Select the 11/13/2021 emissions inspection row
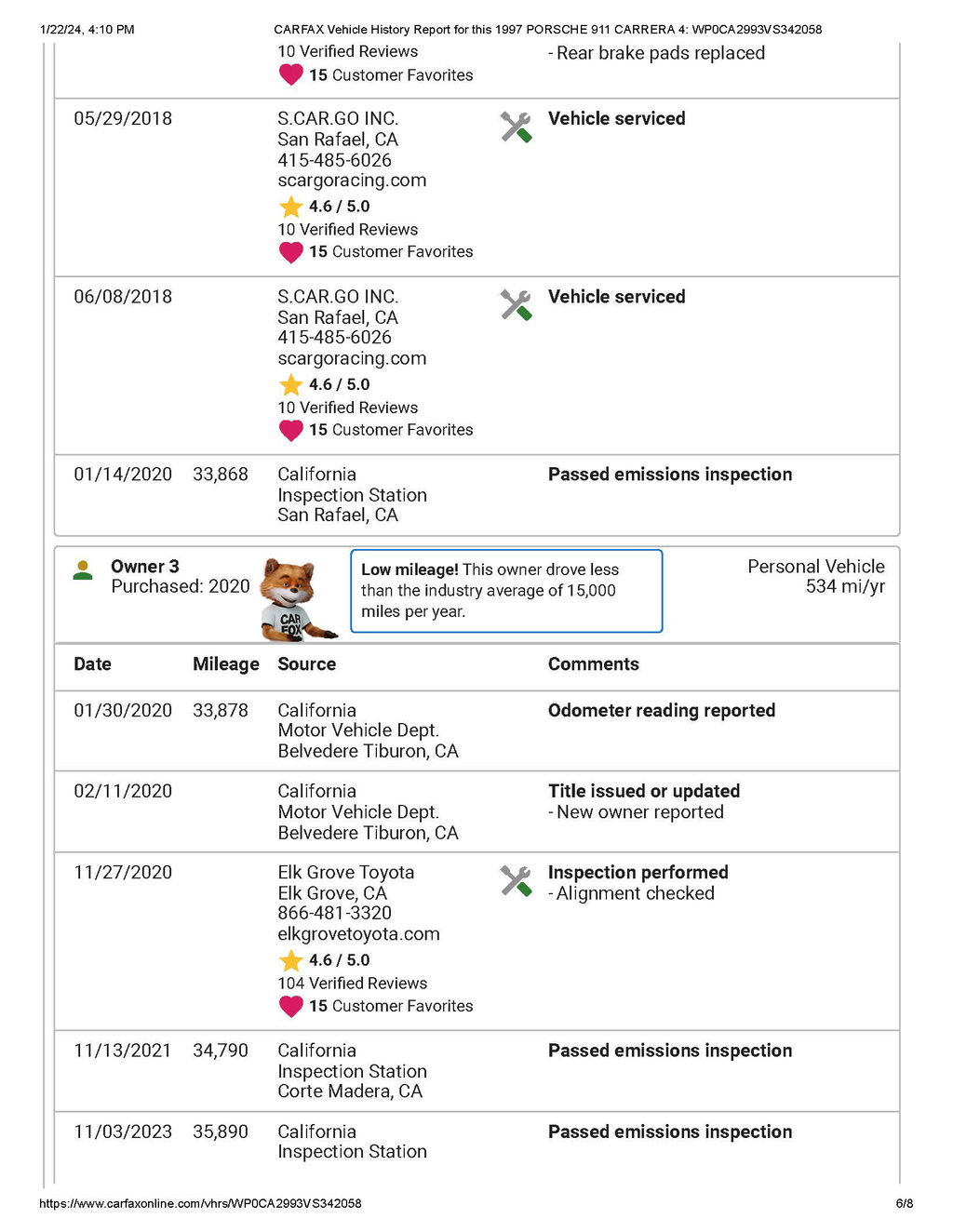Image resolution: width=953 pixels, height=1232 pixels. 476,1070
